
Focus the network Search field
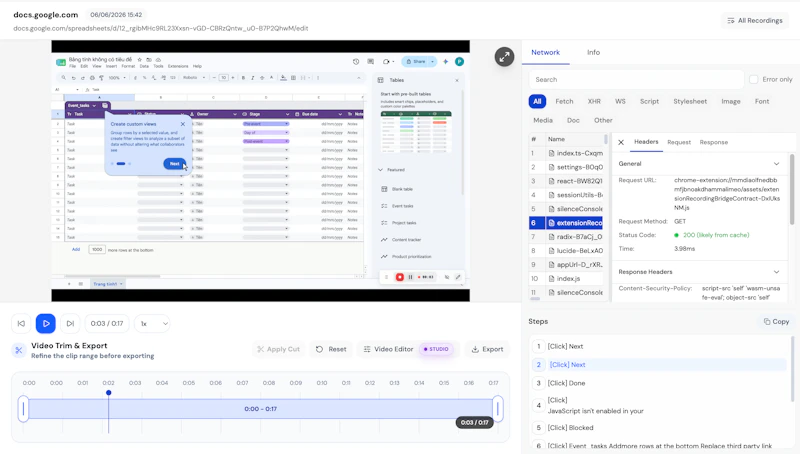635,80
